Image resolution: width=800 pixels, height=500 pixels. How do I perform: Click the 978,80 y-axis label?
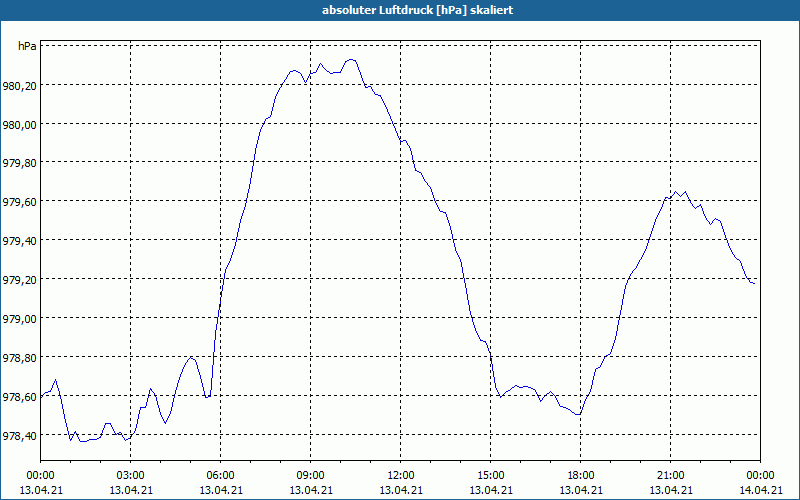click(x=19, y=357)
